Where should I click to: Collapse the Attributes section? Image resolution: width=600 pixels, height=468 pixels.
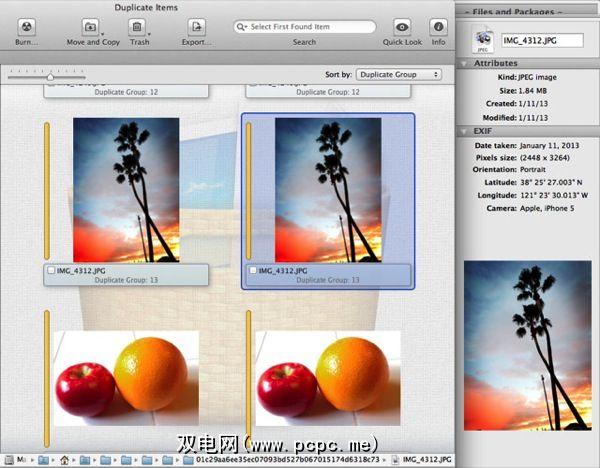[x=463, y=62]
